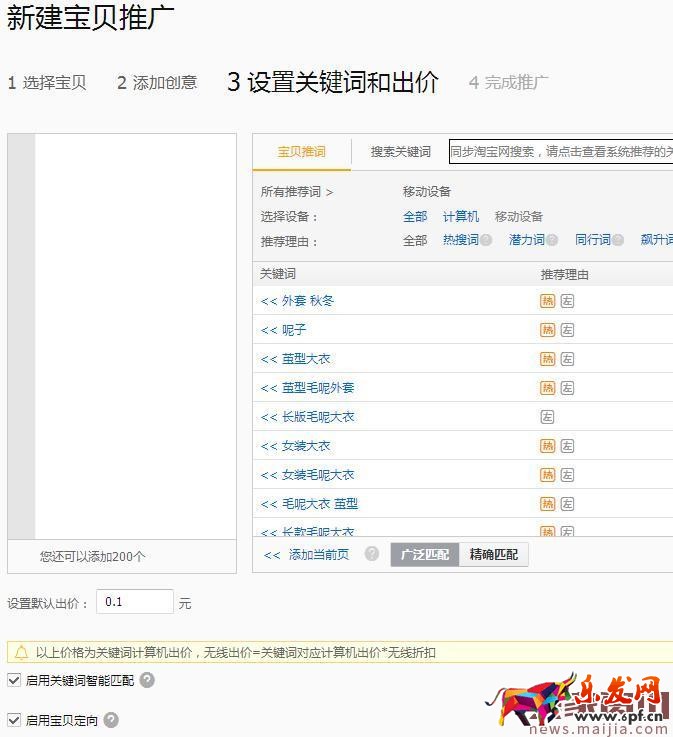673x737 pixels.
Task: Toggle 启用关键词智能匹配 checkbox
Action: tap(14, 680)
